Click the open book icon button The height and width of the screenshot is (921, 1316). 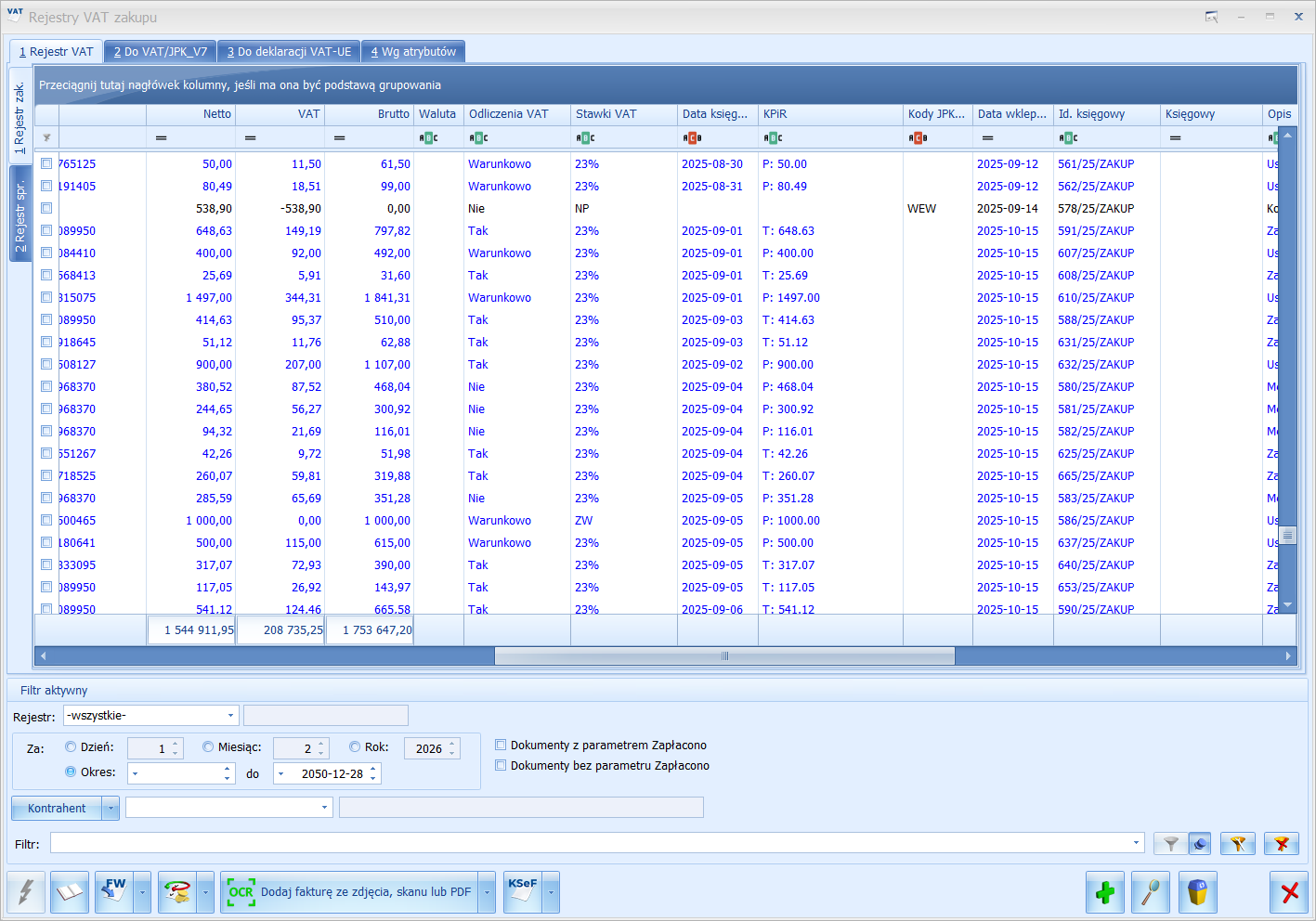click(70, 892)
